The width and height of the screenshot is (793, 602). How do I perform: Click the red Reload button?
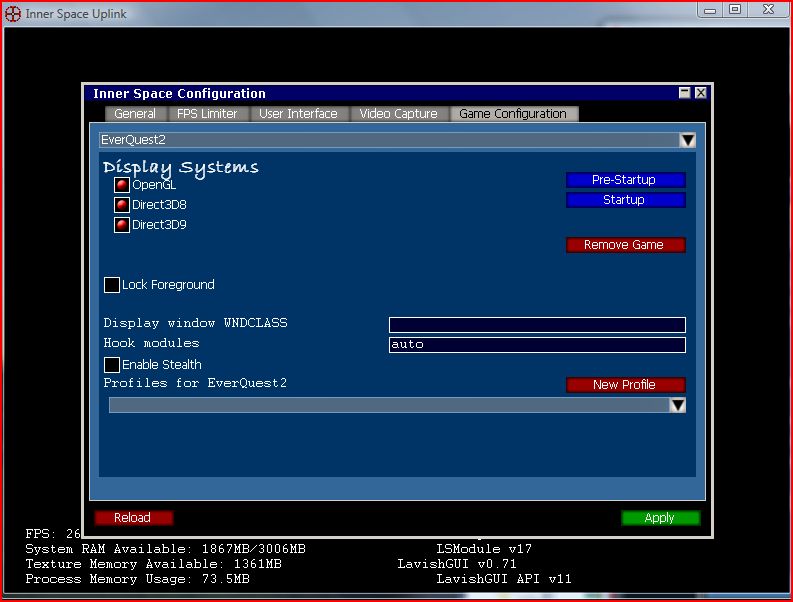coord(134,518)
